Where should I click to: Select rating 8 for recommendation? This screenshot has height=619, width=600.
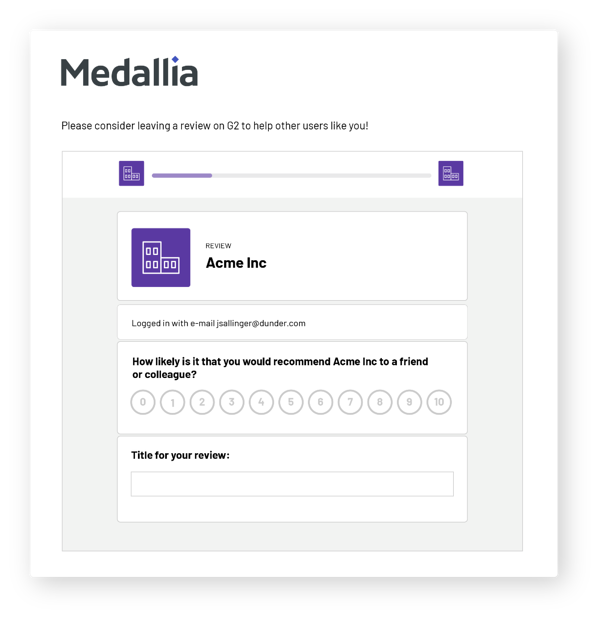coord(380,402)
